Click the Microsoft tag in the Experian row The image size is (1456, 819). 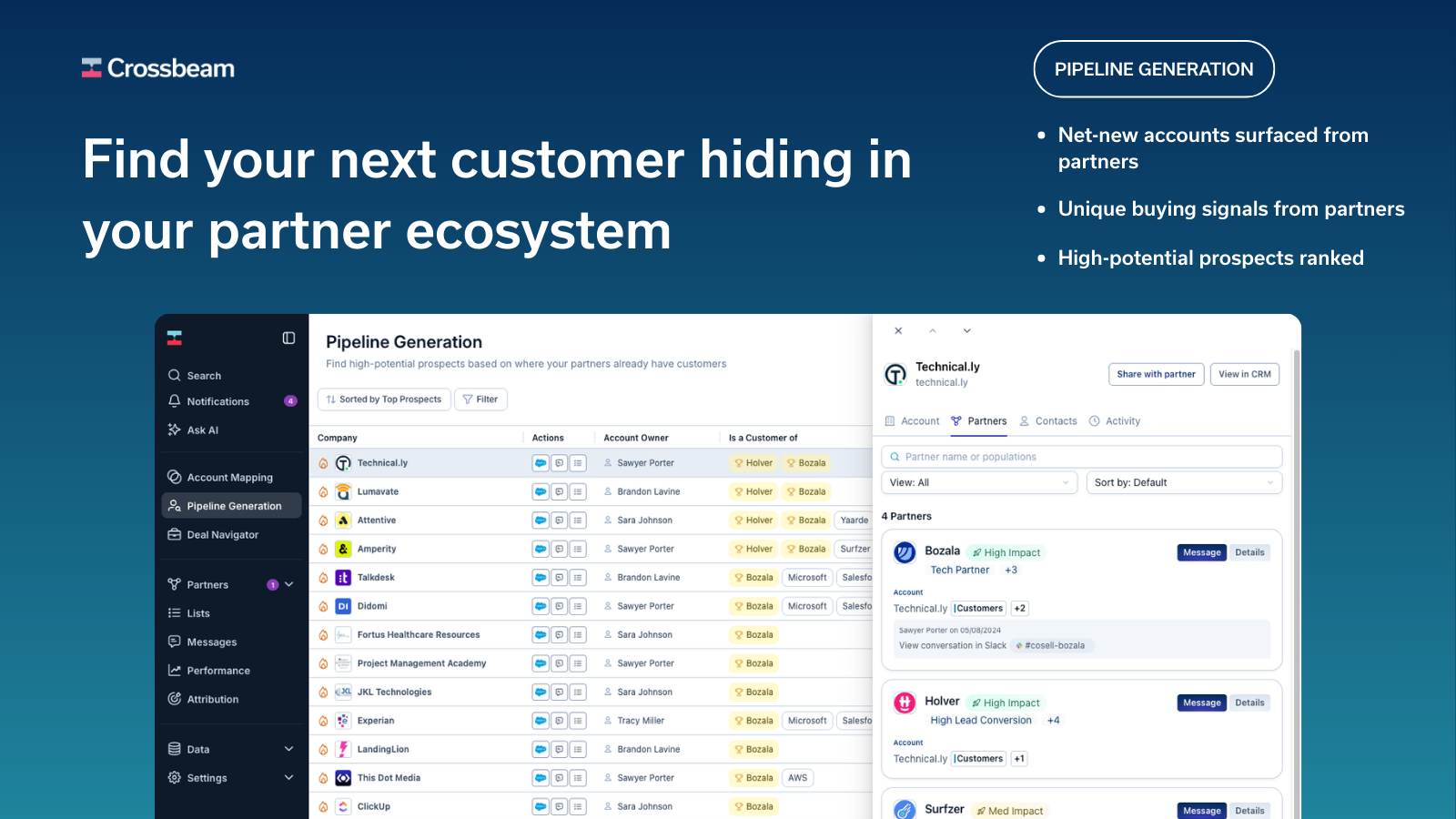[807, 721]
